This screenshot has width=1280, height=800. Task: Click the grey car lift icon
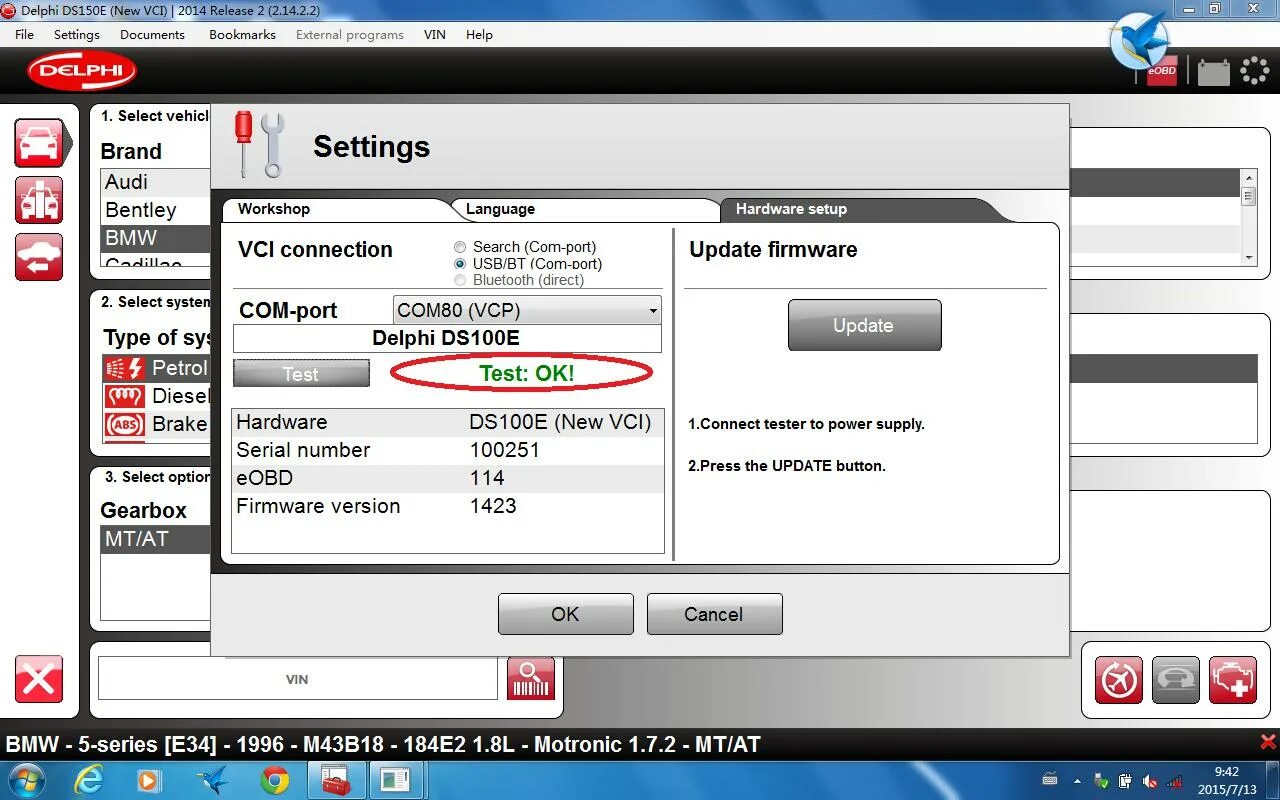pos(1176,681)
